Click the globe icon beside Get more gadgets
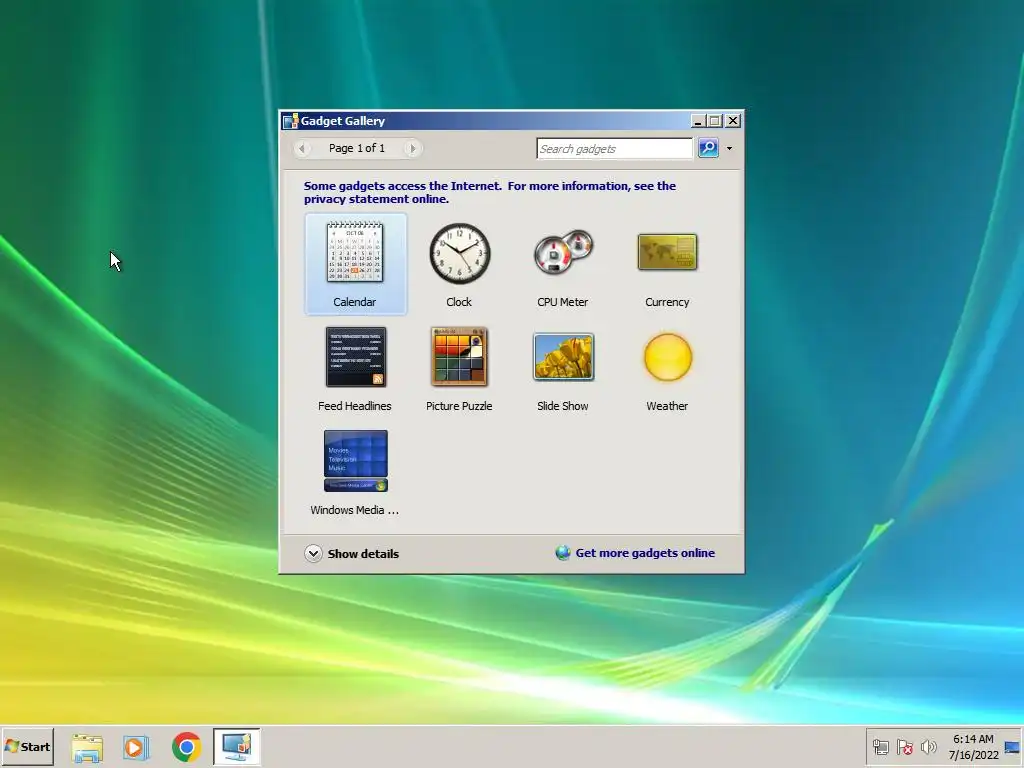The width and height of the screenshot is (1024, 768). (x=562, y=552)
